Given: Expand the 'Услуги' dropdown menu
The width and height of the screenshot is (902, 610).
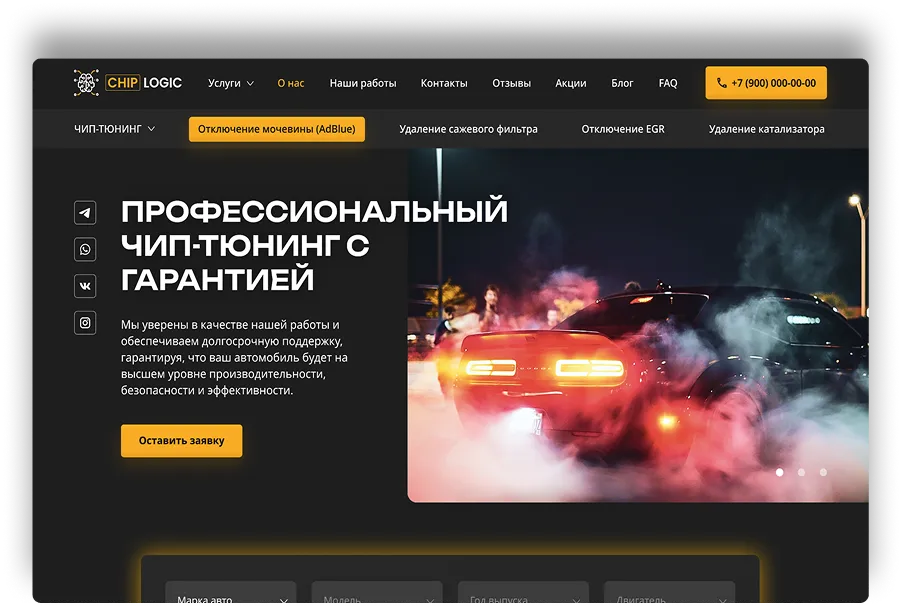Looking at the screenshot, I should [x=230, y=83].
